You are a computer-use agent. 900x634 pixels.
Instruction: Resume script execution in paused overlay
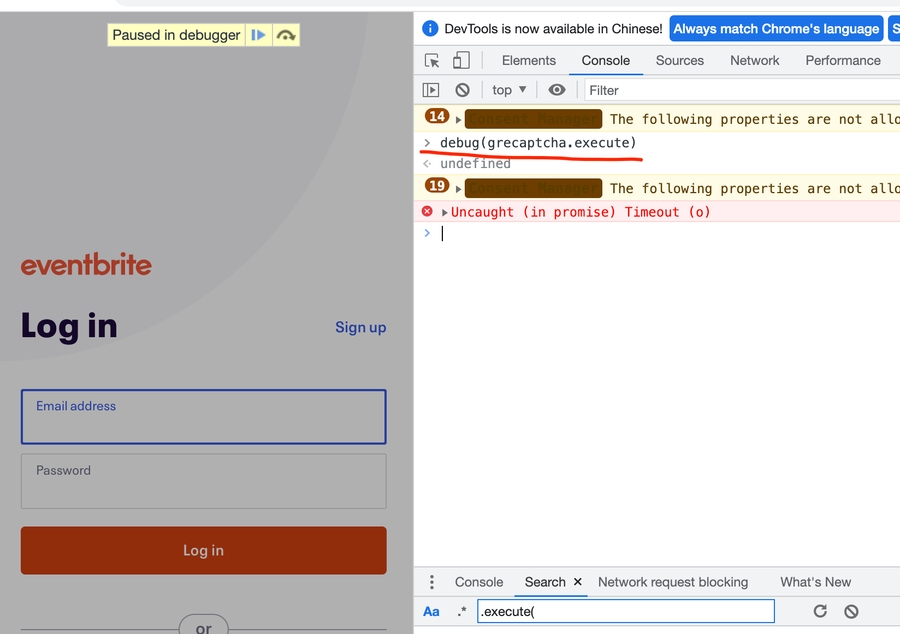pos(258,35)
